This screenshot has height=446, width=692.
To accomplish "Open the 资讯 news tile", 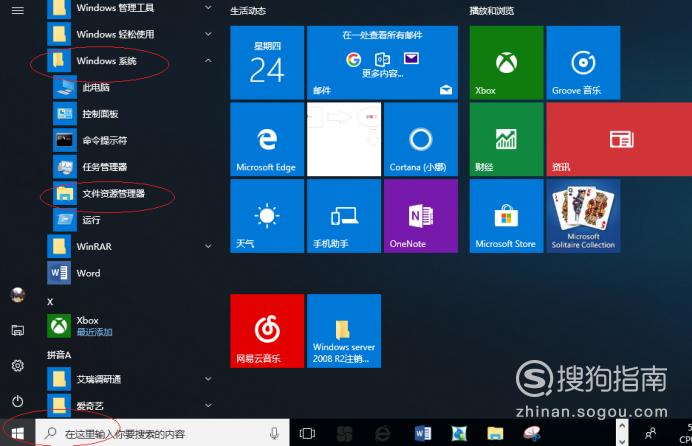I will 619,139.
